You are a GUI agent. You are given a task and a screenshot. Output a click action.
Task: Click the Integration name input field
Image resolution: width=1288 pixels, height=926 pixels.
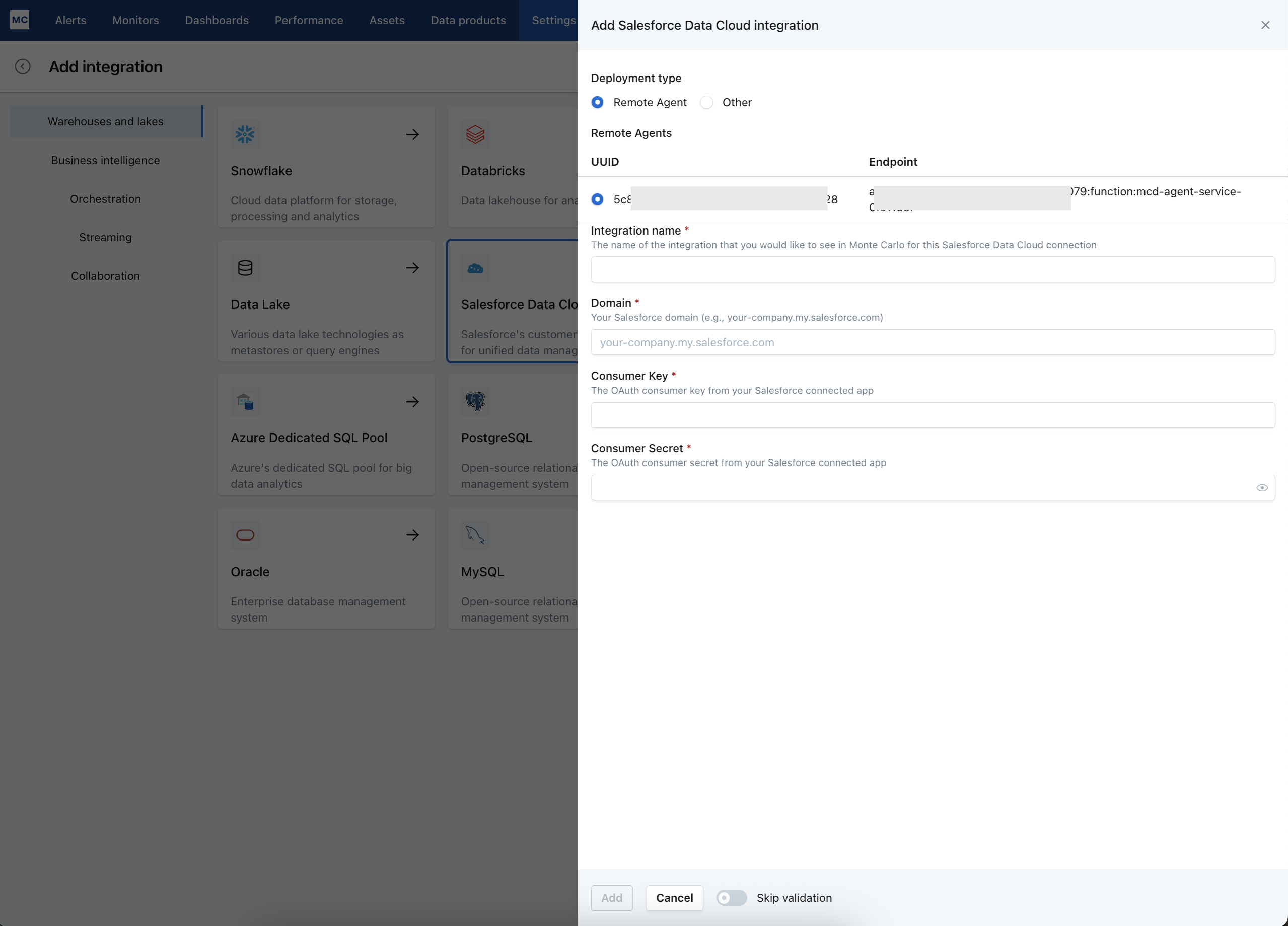933,269
